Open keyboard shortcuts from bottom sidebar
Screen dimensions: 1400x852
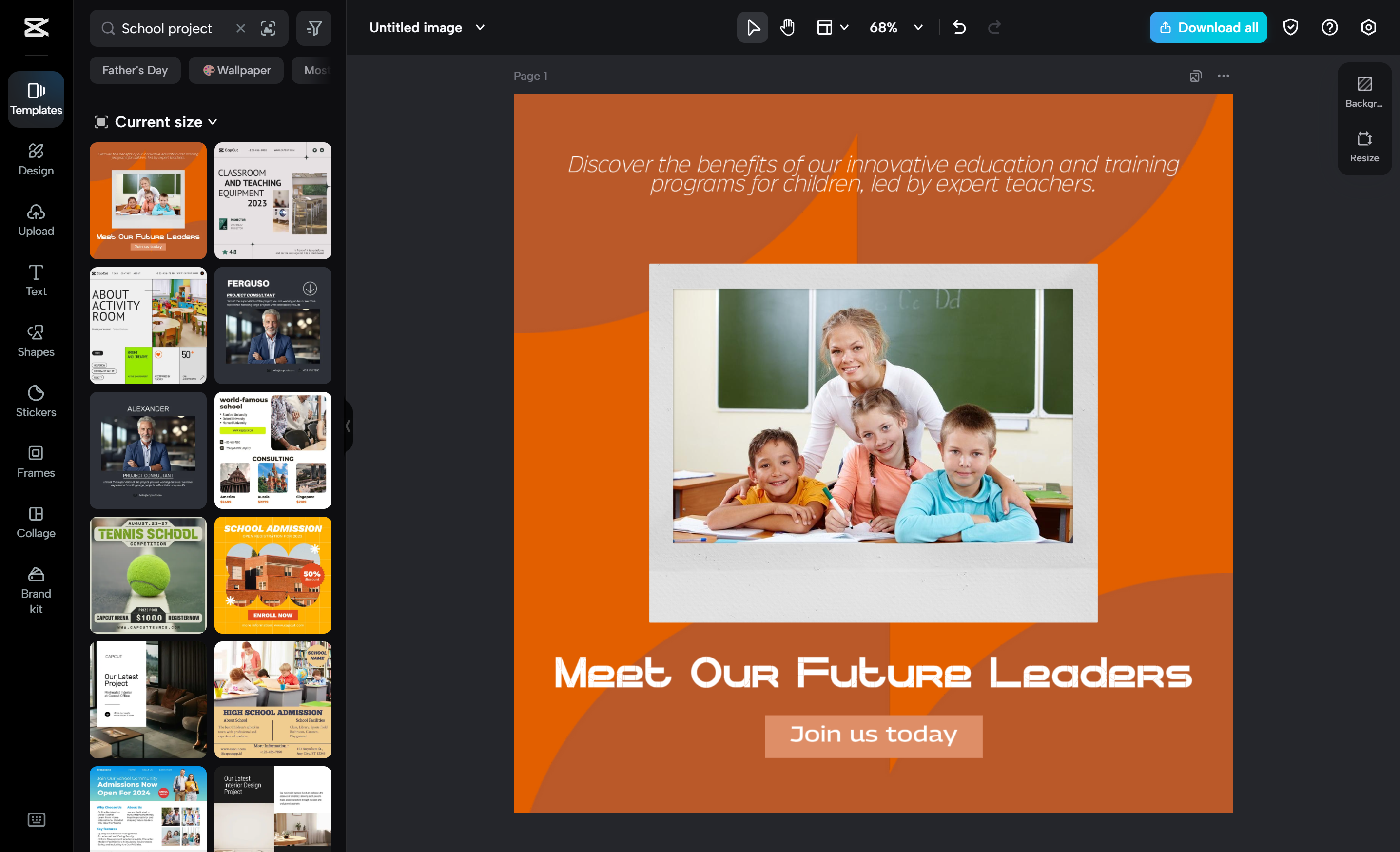(x=36, y=820)
